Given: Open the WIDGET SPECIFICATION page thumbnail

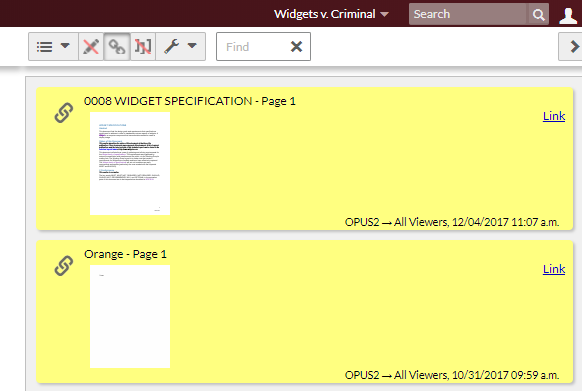Looking at the screenshot, I should [130, 163].
